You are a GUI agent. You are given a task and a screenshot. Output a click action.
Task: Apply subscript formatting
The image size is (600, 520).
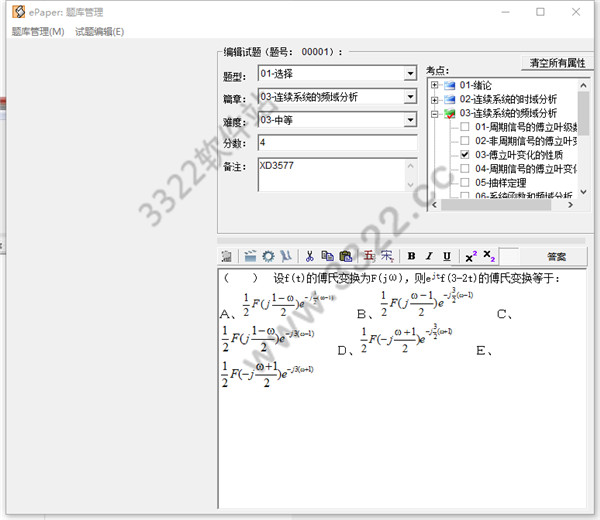(489, 256)
